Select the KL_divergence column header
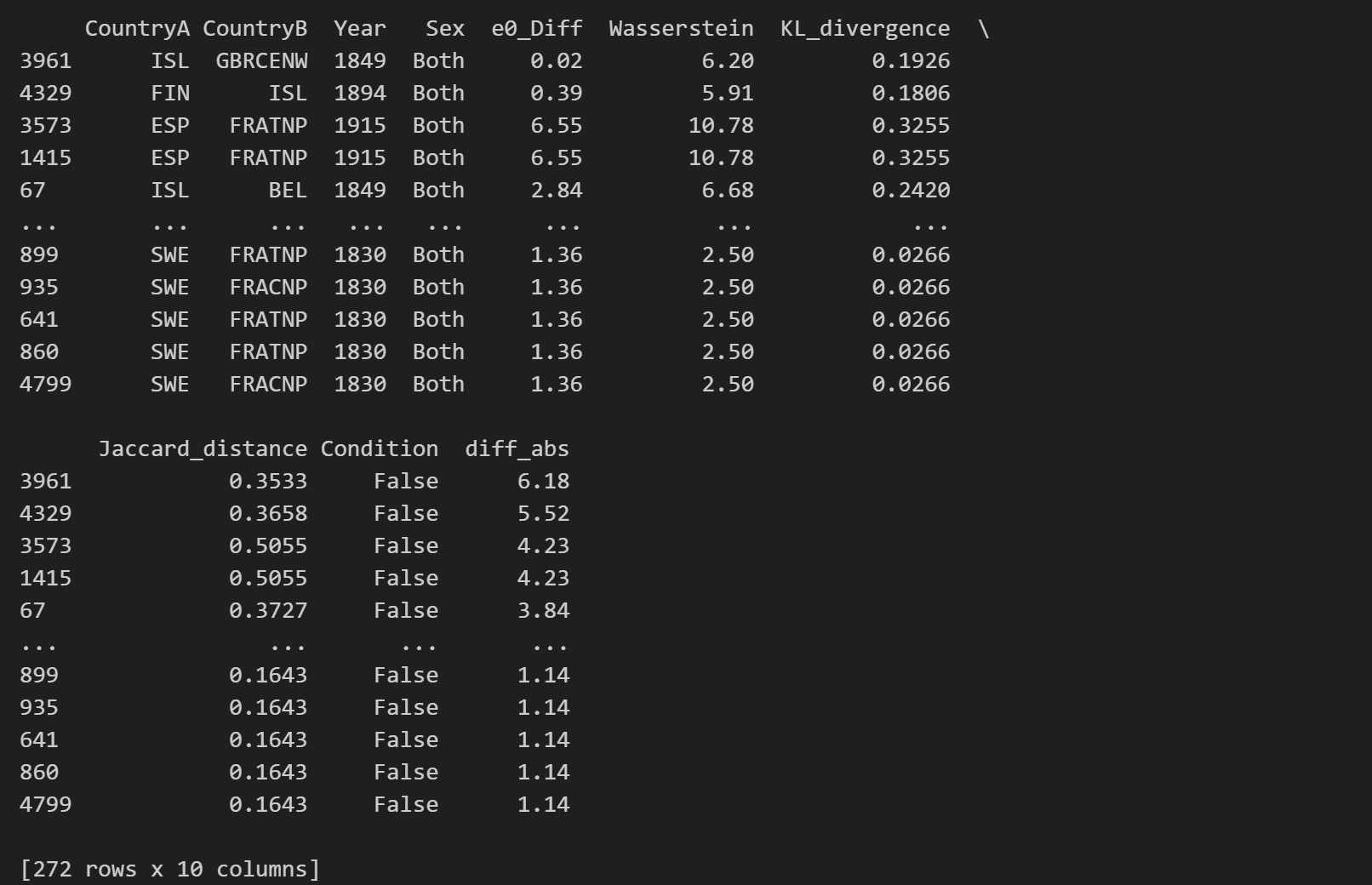Screen dimensions: 1372x885 pyautogui.click(x=865, y=29)
